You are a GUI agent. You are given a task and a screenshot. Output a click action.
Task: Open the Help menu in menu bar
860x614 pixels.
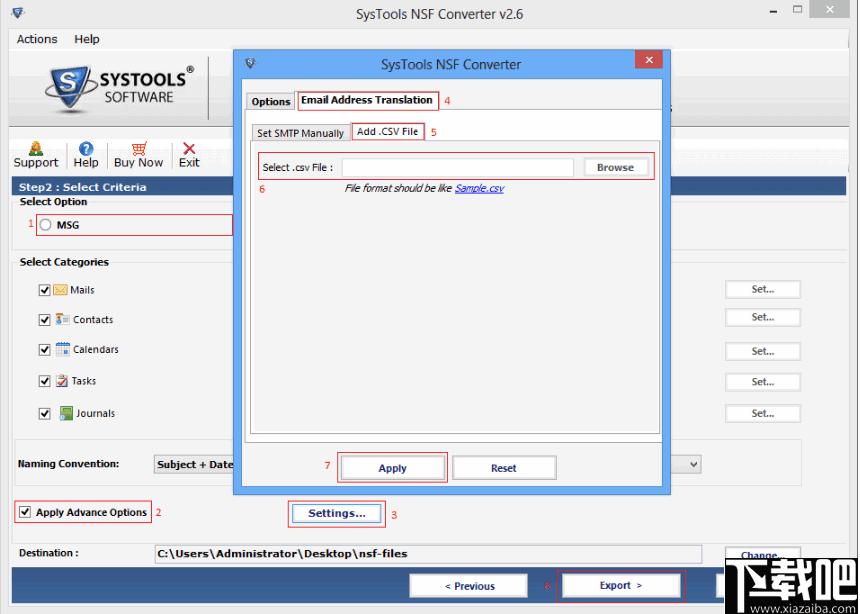coord(87,39)
